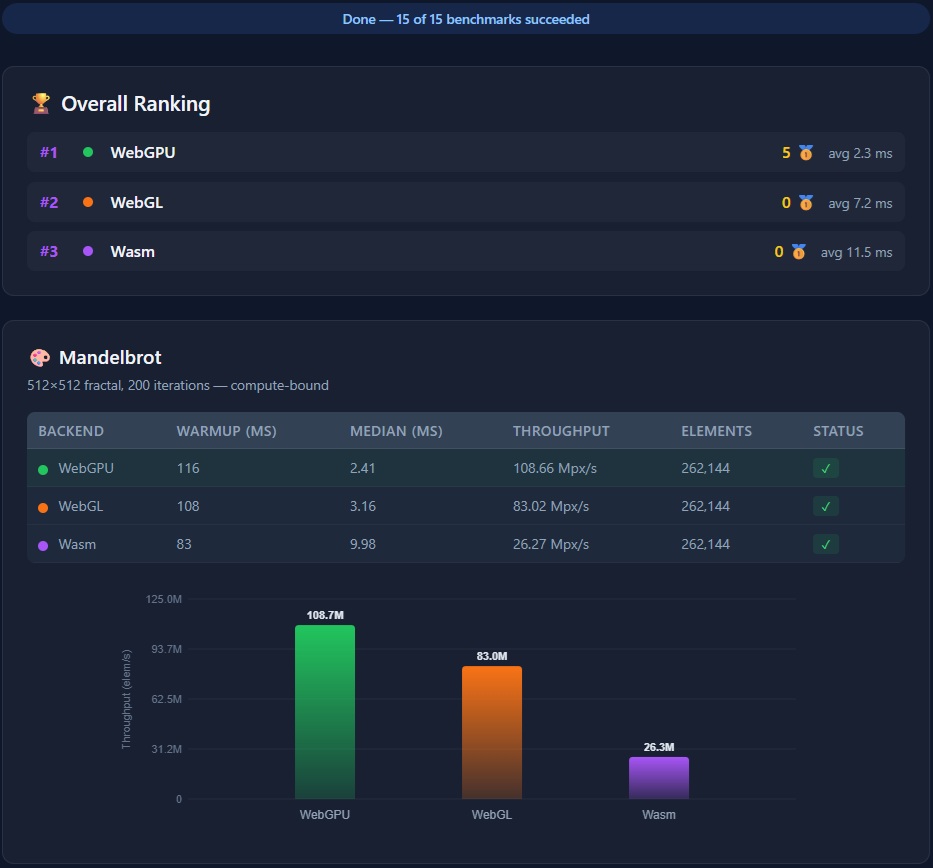Click the trophy icon beside Overall Ranking
933x868 pixels.
[x=39, y=103]
